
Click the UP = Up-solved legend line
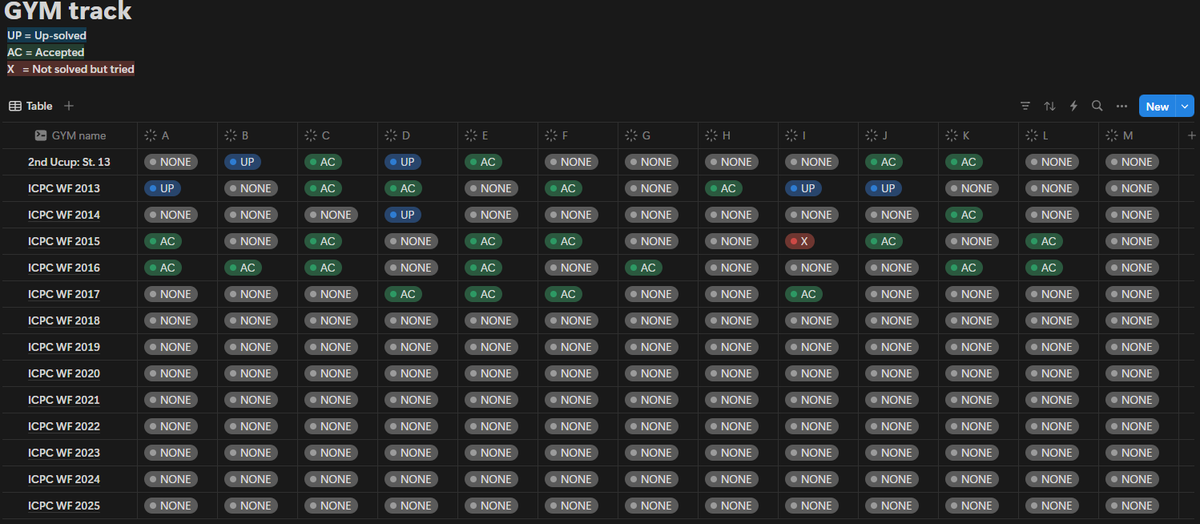tap(47, 35)
